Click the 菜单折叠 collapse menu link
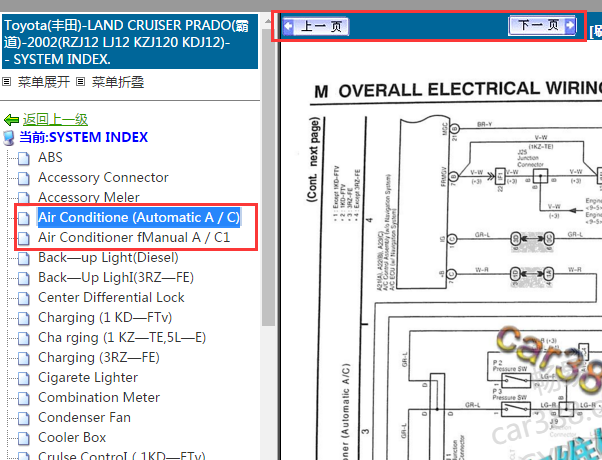Viewport: 602px width, 460px height. coord(118,82)
